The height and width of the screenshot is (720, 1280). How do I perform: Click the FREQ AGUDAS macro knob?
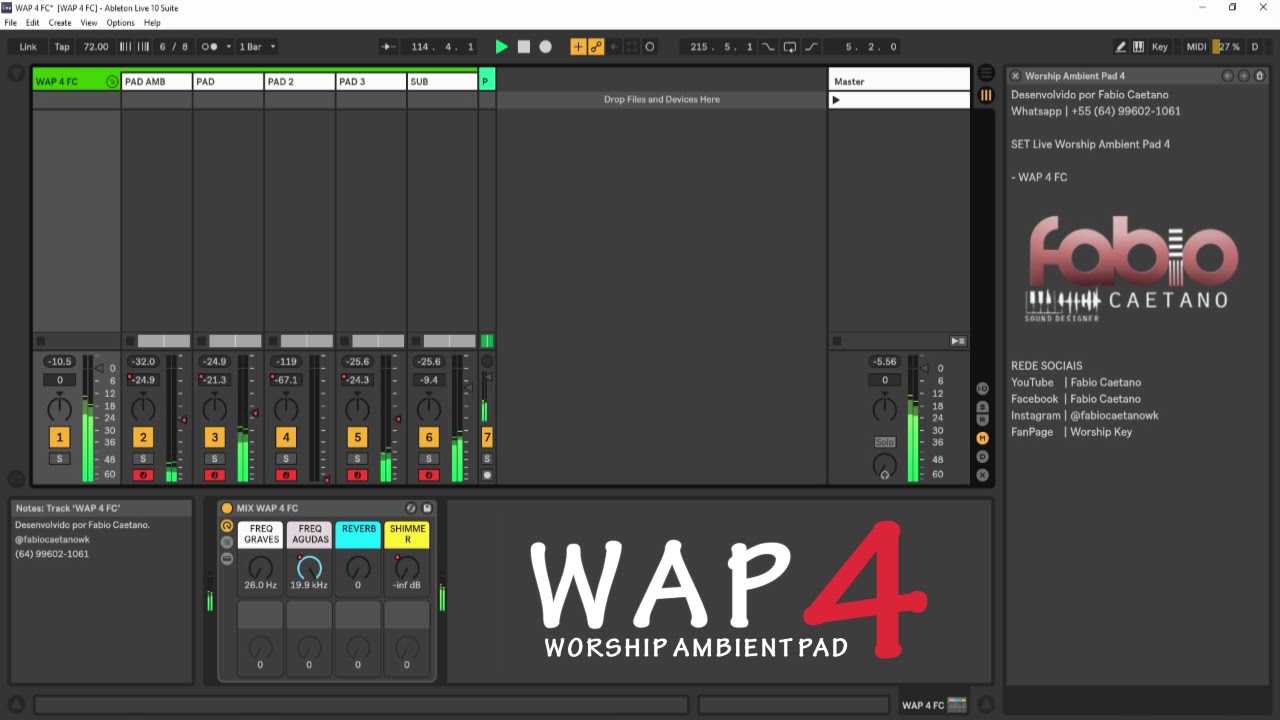(x=310, y=568)
